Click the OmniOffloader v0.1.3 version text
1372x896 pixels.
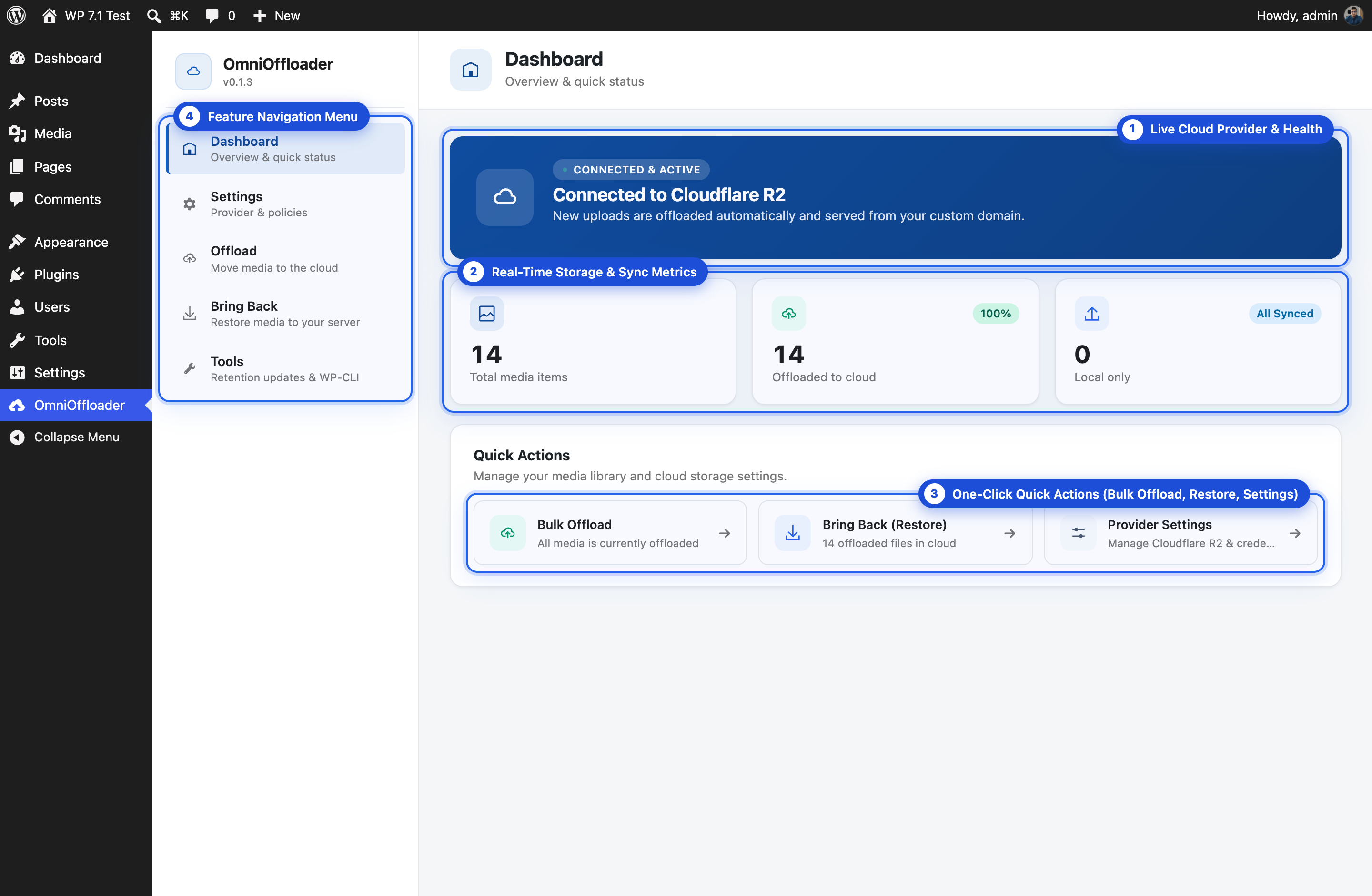point(238,82)
